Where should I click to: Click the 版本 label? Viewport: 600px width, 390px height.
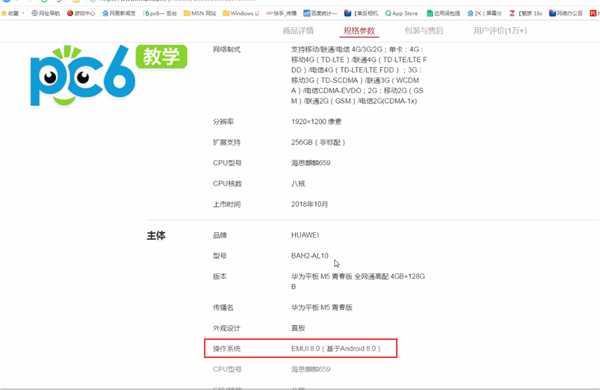point(220,276)
